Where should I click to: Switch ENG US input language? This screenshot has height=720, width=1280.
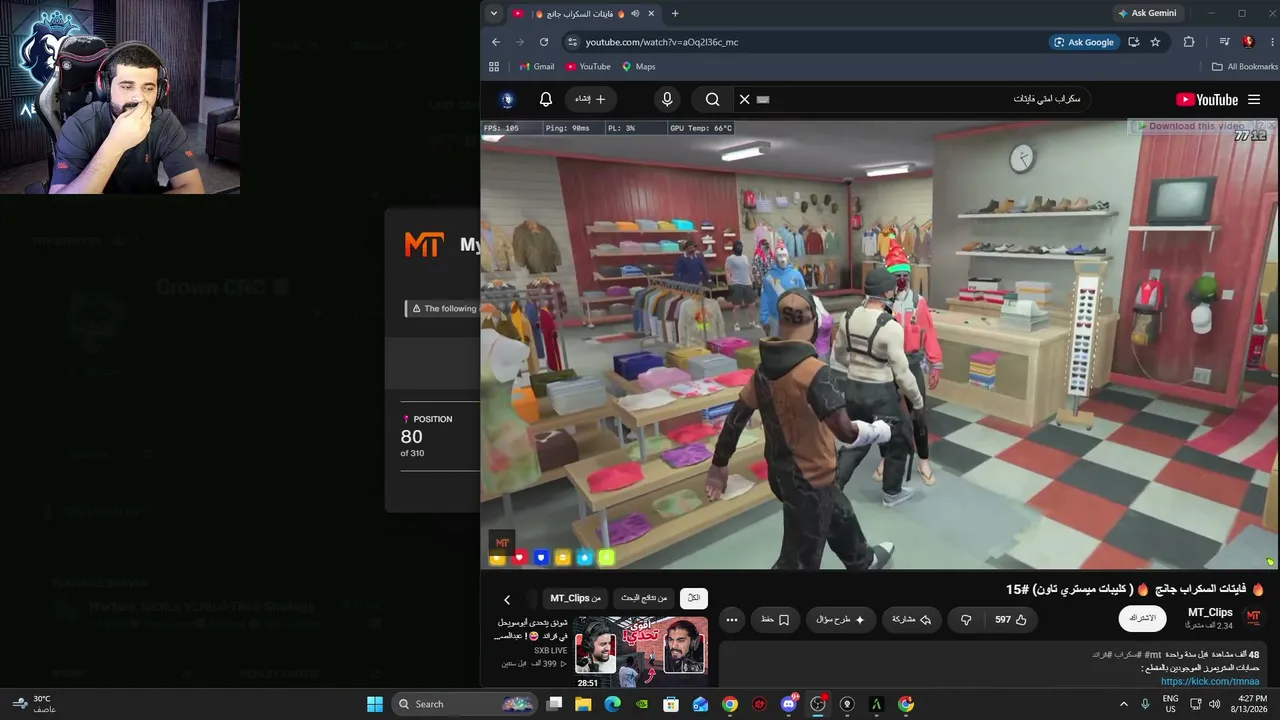[1170, 704]
